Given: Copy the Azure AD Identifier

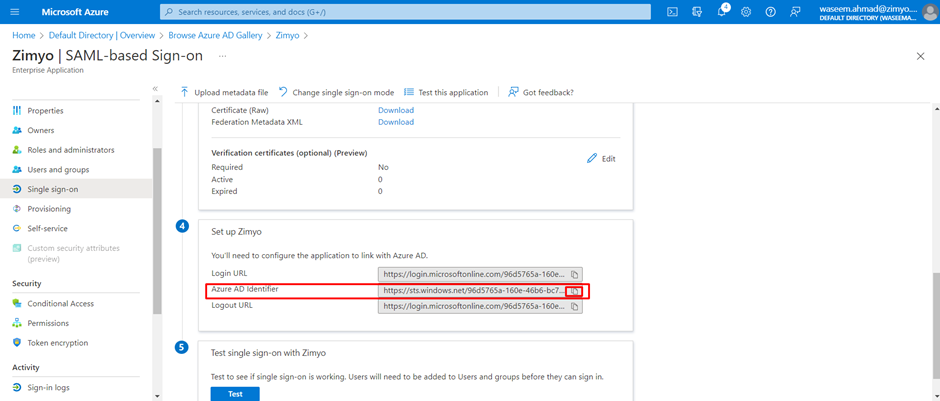Looking at the screenshot, I should coord(574,291).
